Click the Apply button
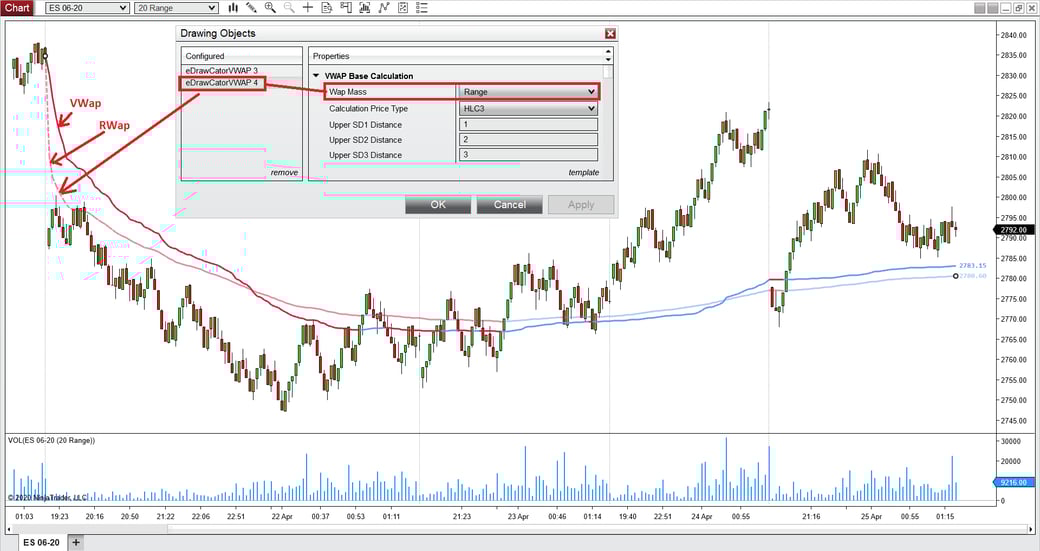 581,204
